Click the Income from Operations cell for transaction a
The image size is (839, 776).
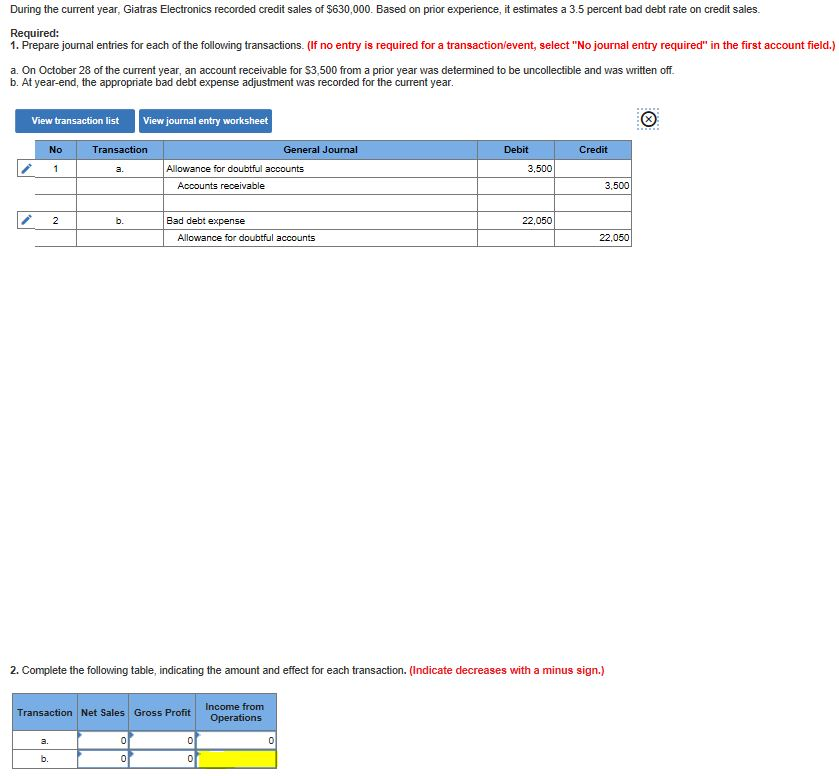236,740
